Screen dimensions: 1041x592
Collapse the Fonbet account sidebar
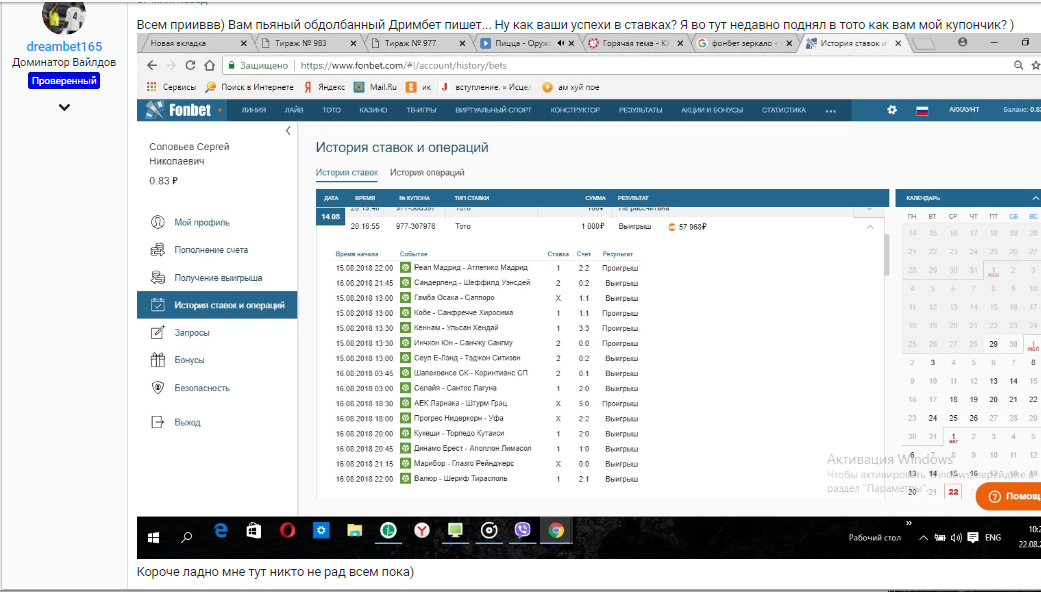point(288,131)
